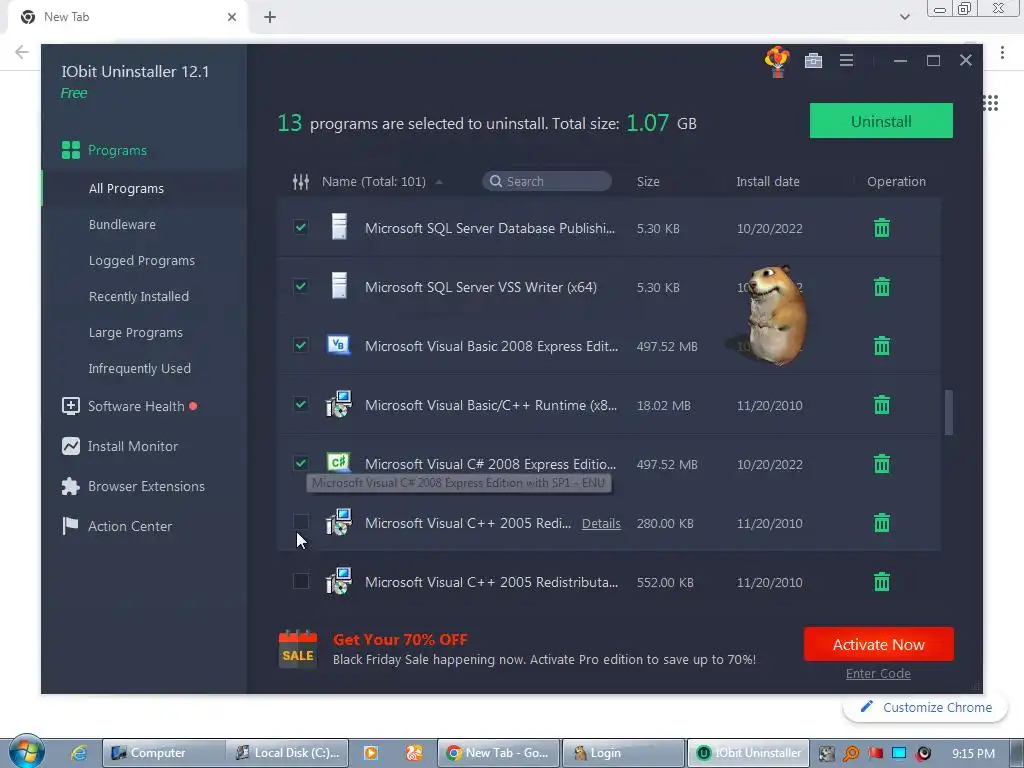This screenshot has width=1024, height=768.
Task: Sort by Size column header
Action: (x=648, y=182)
